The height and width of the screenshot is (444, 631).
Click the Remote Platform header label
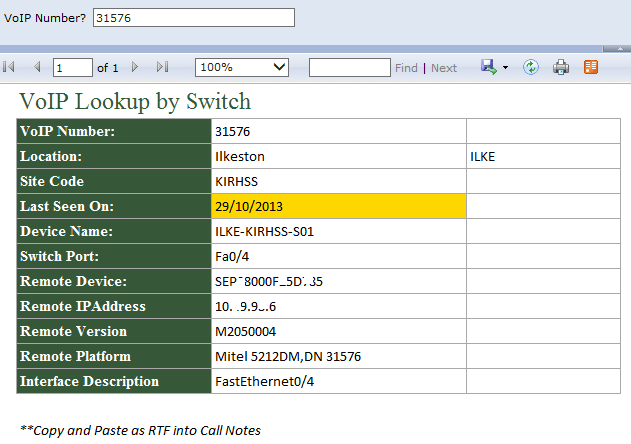[75, 356]
